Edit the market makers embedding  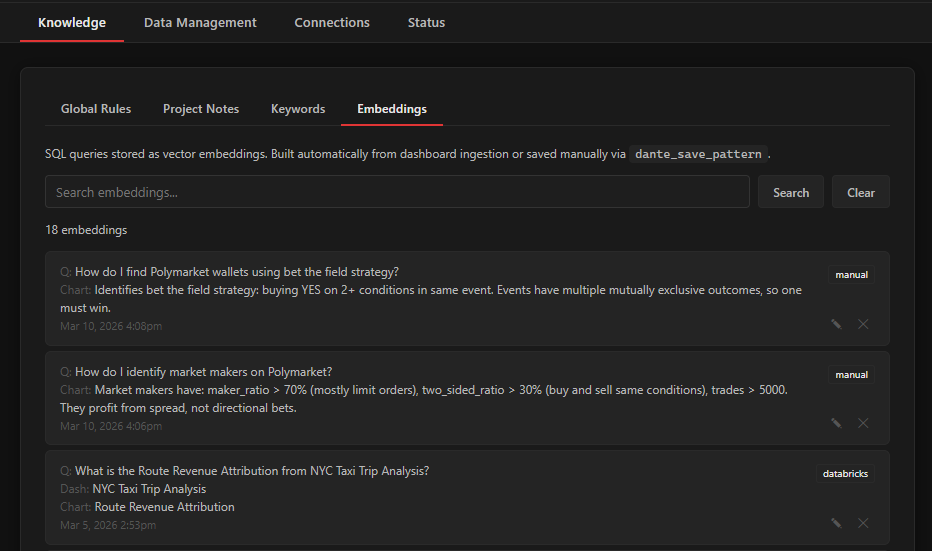click(x=836, y=423)
